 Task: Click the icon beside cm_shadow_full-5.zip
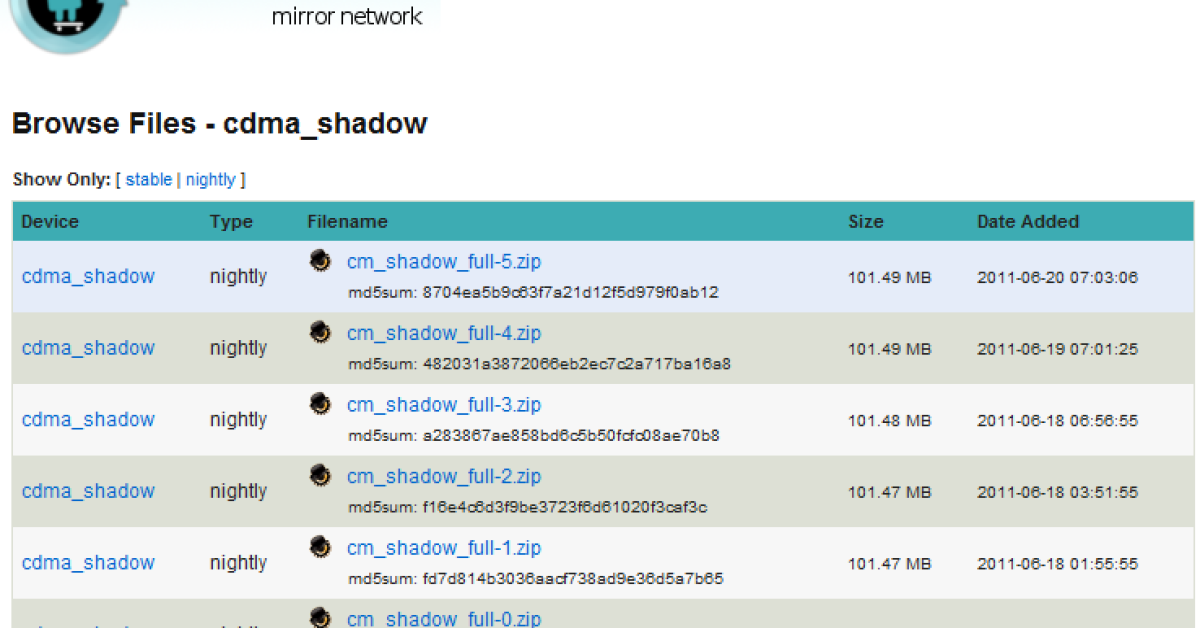(320, 260)
